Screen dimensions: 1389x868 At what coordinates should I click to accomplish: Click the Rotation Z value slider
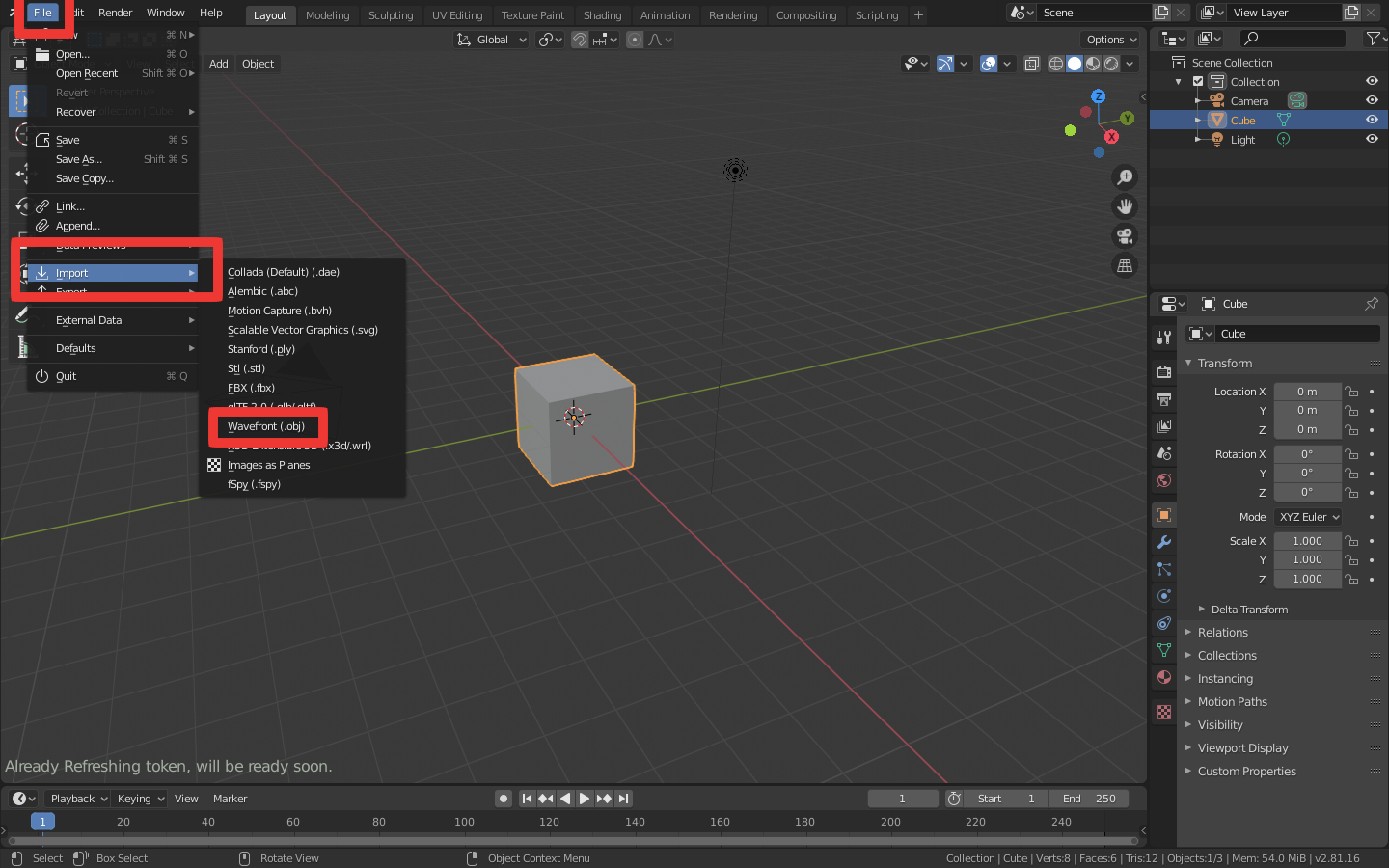point(1307,492)
